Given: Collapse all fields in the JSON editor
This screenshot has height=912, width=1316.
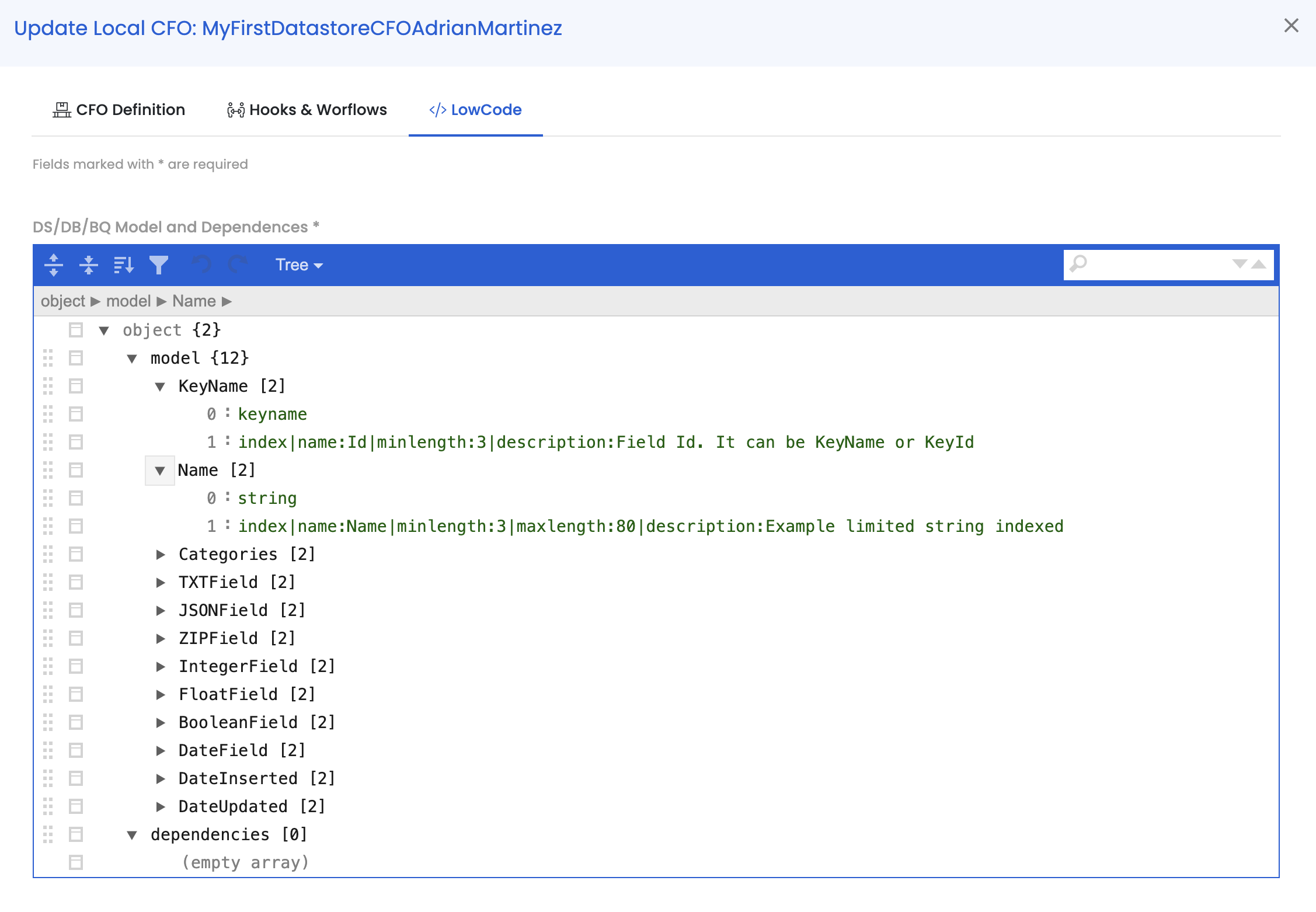Looking at the screenshot, I should click(x=89, y=265).
